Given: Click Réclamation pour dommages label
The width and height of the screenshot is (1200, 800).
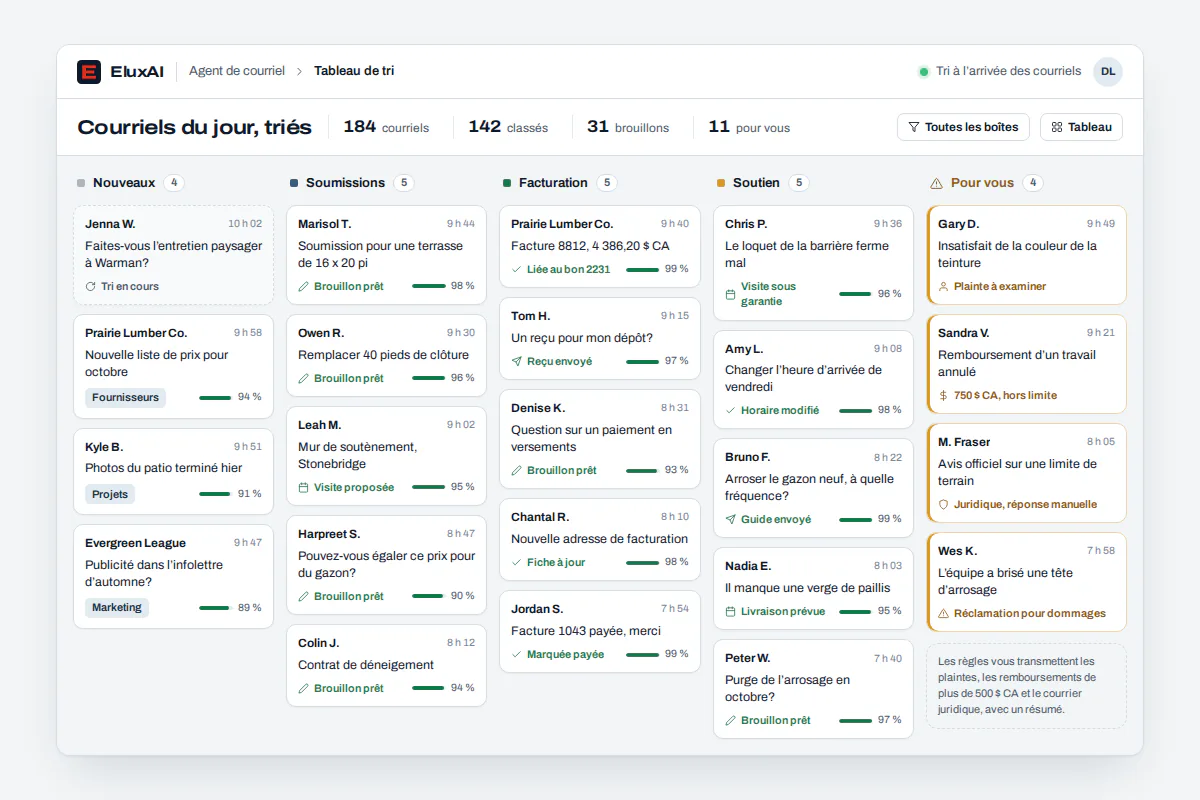Looking at the screenshot, I should coord(1030,613).
